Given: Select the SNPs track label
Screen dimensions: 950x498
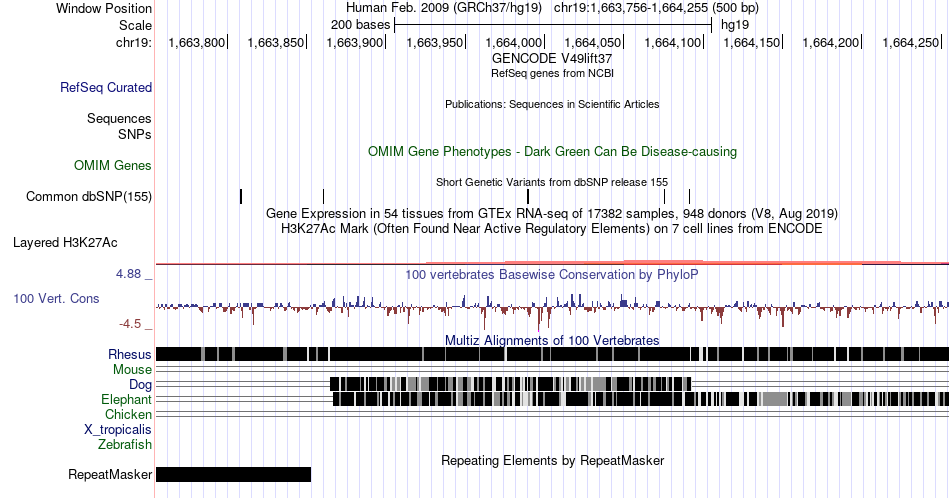Looking at the screenshot, I should [x=135, y=134].
